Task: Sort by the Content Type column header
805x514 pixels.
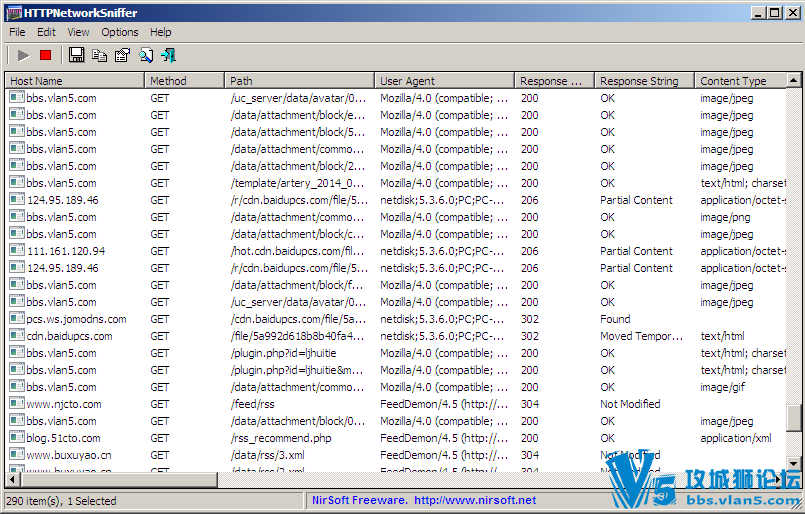Action: click(x=740, y=81)
